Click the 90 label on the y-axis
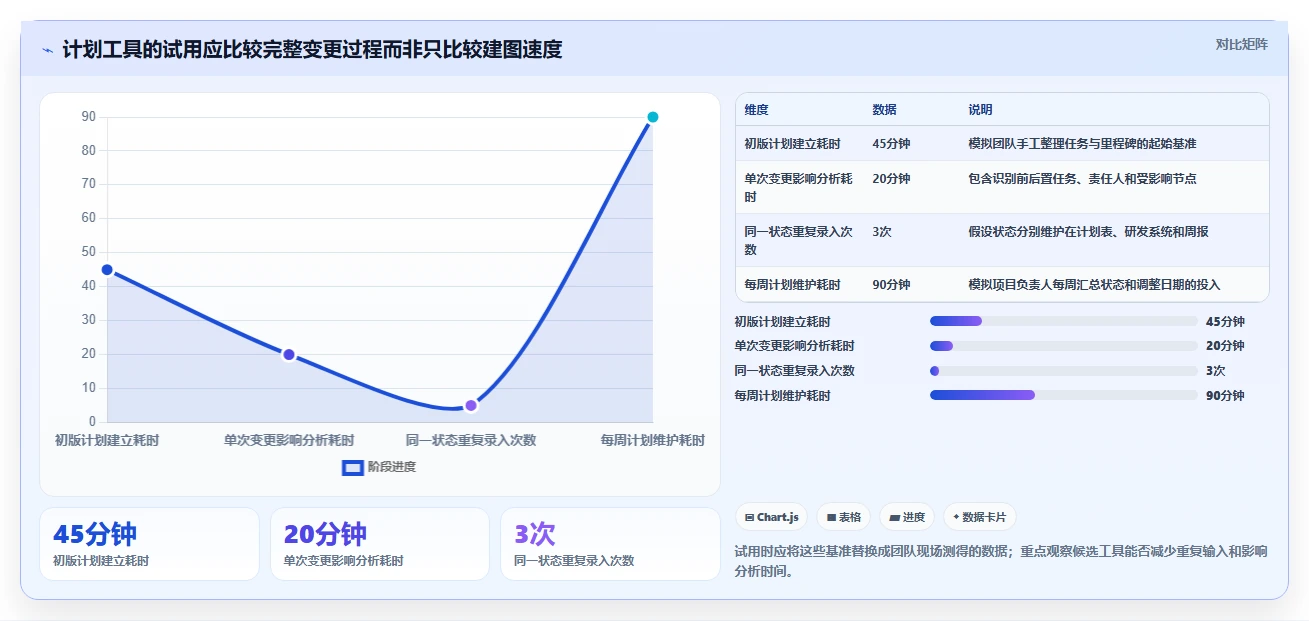1309x621 pixels. click(89, 117)
